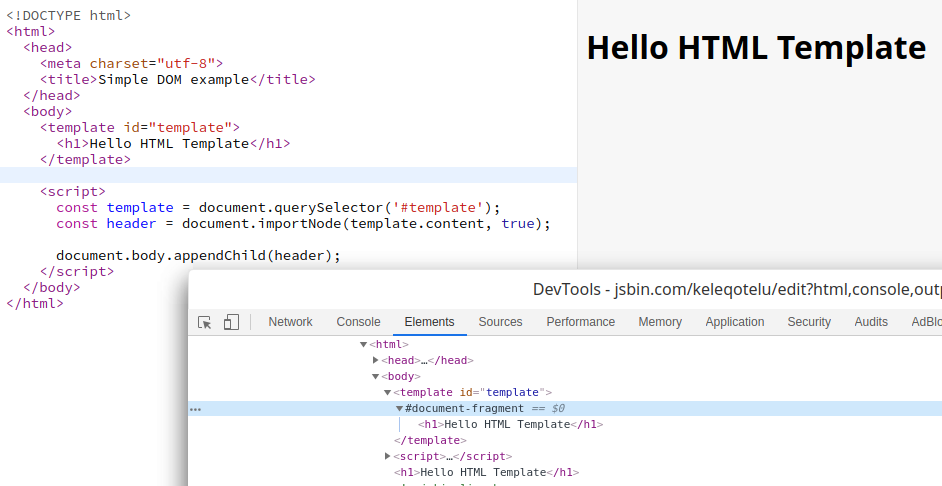Click the opening <script> tag in editor

click(73, 192)
